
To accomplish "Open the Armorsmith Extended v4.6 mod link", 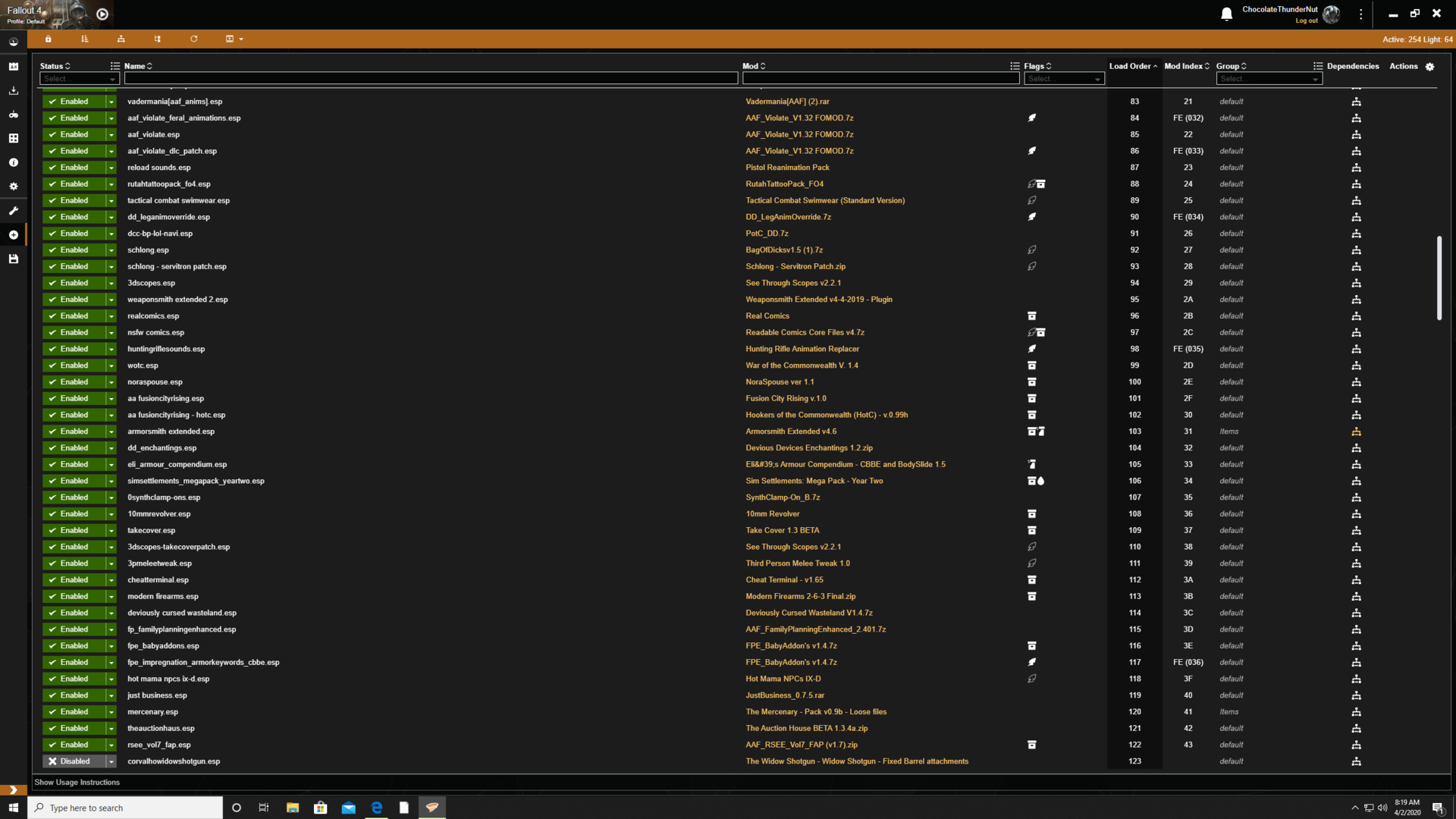I will point(791,431).
